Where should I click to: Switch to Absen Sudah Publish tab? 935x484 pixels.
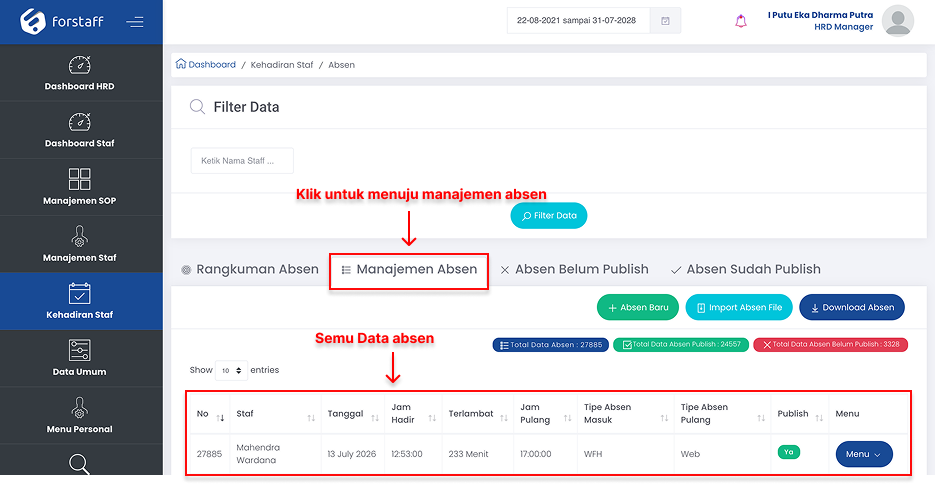745,269
